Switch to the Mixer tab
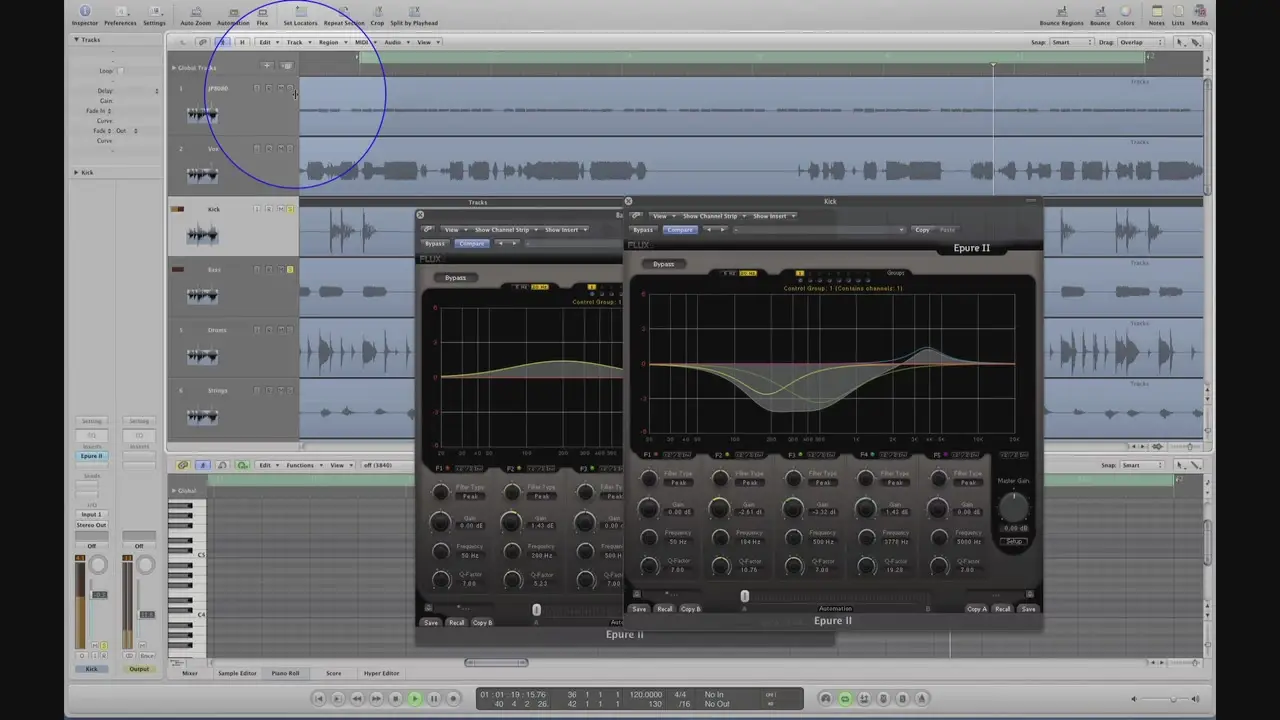The width and height of the screenshot is (1280, 720). (190, 673)
